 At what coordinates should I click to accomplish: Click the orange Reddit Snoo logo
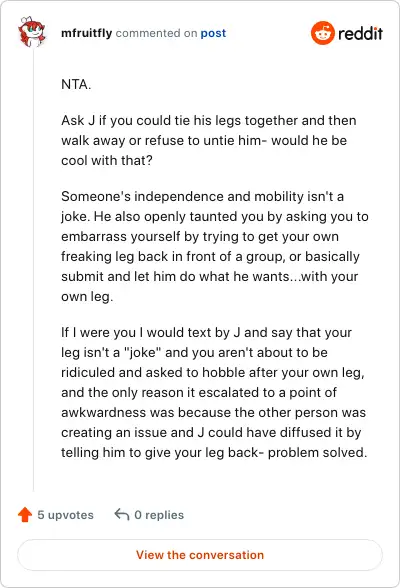(322, 33)
